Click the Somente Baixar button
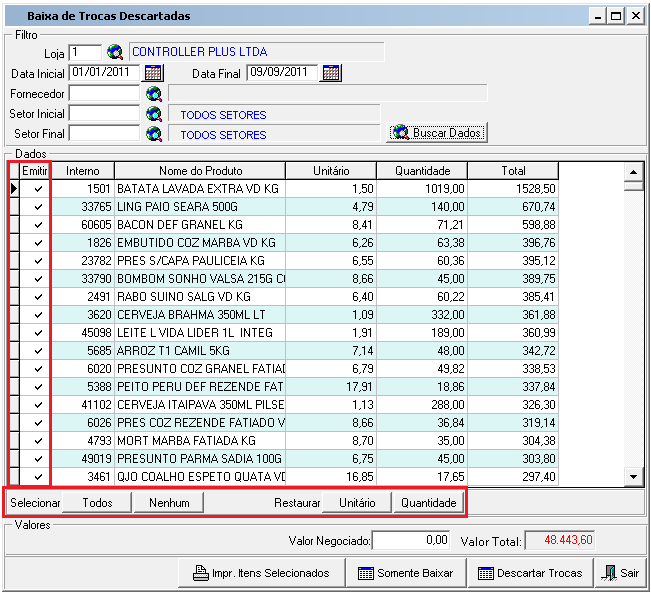Viewport: 651px width, 594px height. pyautogui.click(x=406, y=573)
